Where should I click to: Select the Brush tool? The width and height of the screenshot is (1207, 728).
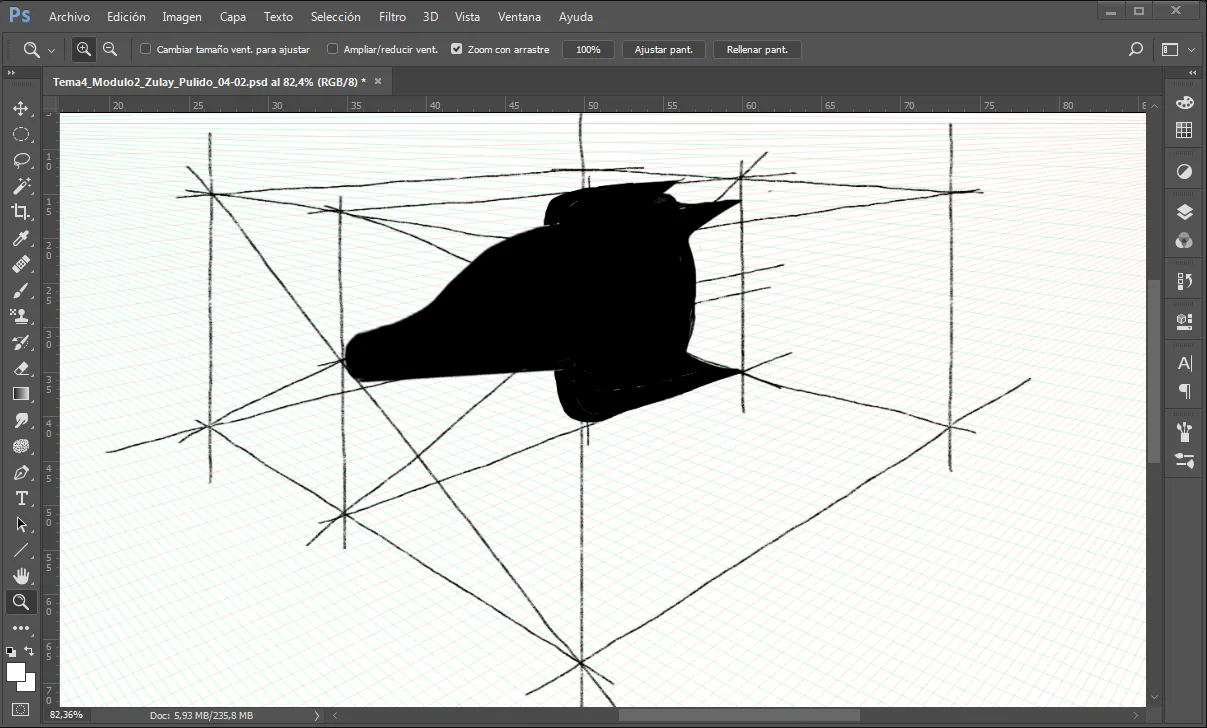click(21, 290)
